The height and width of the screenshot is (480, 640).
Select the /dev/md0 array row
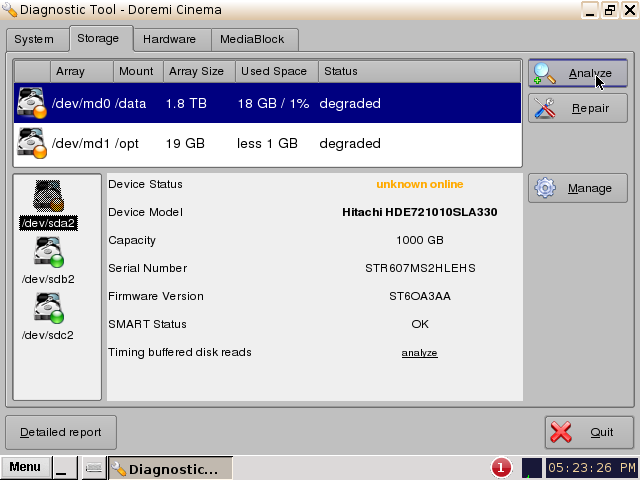(x=267, y=103)
